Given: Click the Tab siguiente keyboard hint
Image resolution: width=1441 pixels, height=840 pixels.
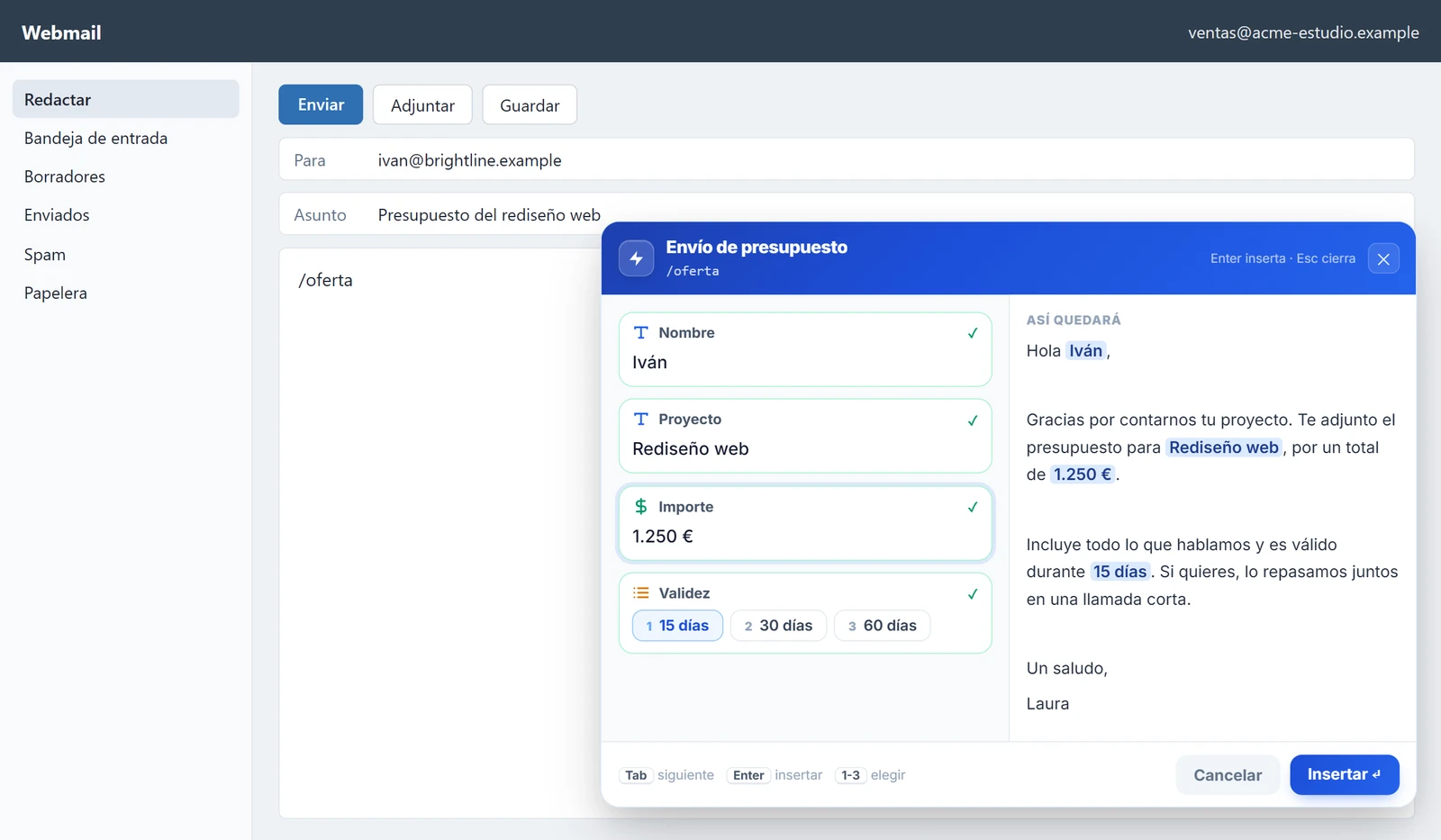Looking at the screenshot, I should pyautogui.click(x=666, y=775).
